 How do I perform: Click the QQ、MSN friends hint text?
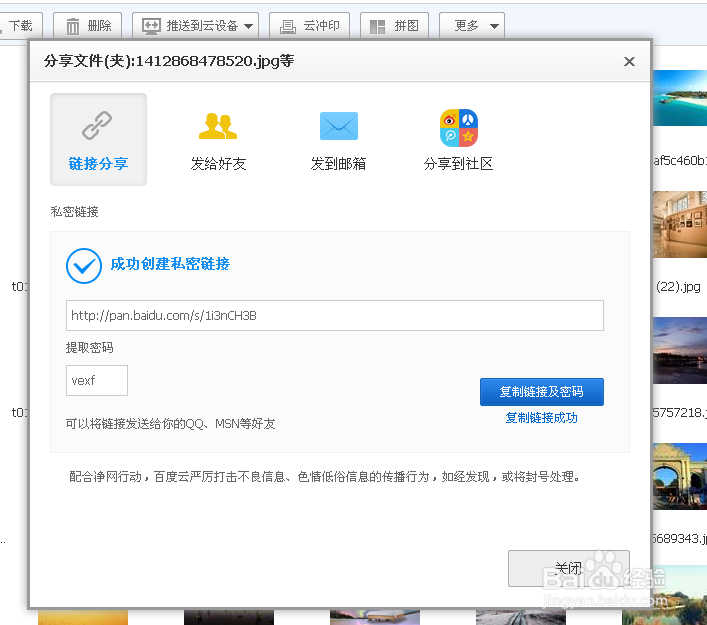[170, 424]
